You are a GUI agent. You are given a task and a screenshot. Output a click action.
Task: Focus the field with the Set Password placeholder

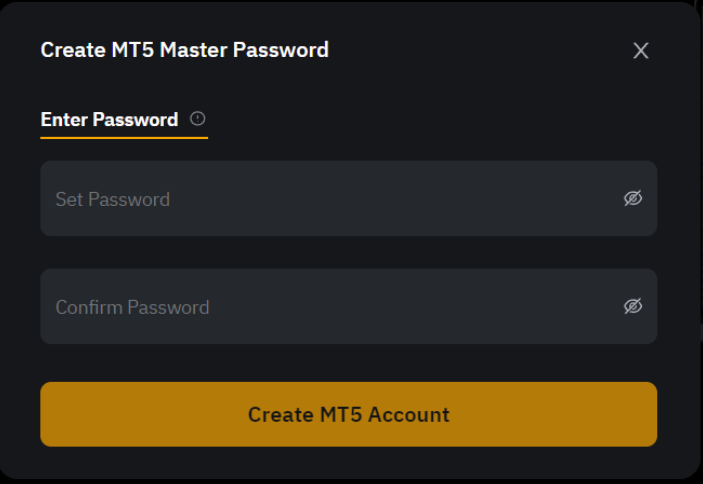(x=349, y=199)
